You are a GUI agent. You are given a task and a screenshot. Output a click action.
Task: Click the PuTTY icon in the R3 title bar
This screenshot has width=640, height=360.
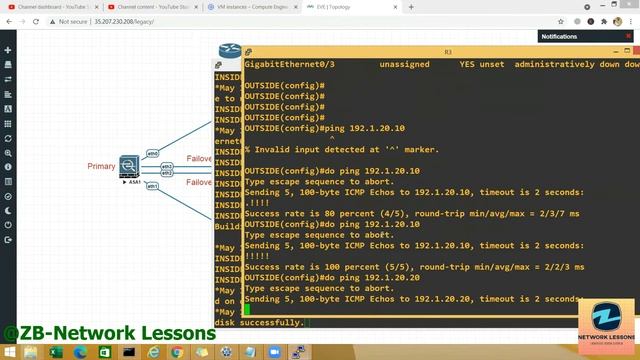tap(248, 52)
